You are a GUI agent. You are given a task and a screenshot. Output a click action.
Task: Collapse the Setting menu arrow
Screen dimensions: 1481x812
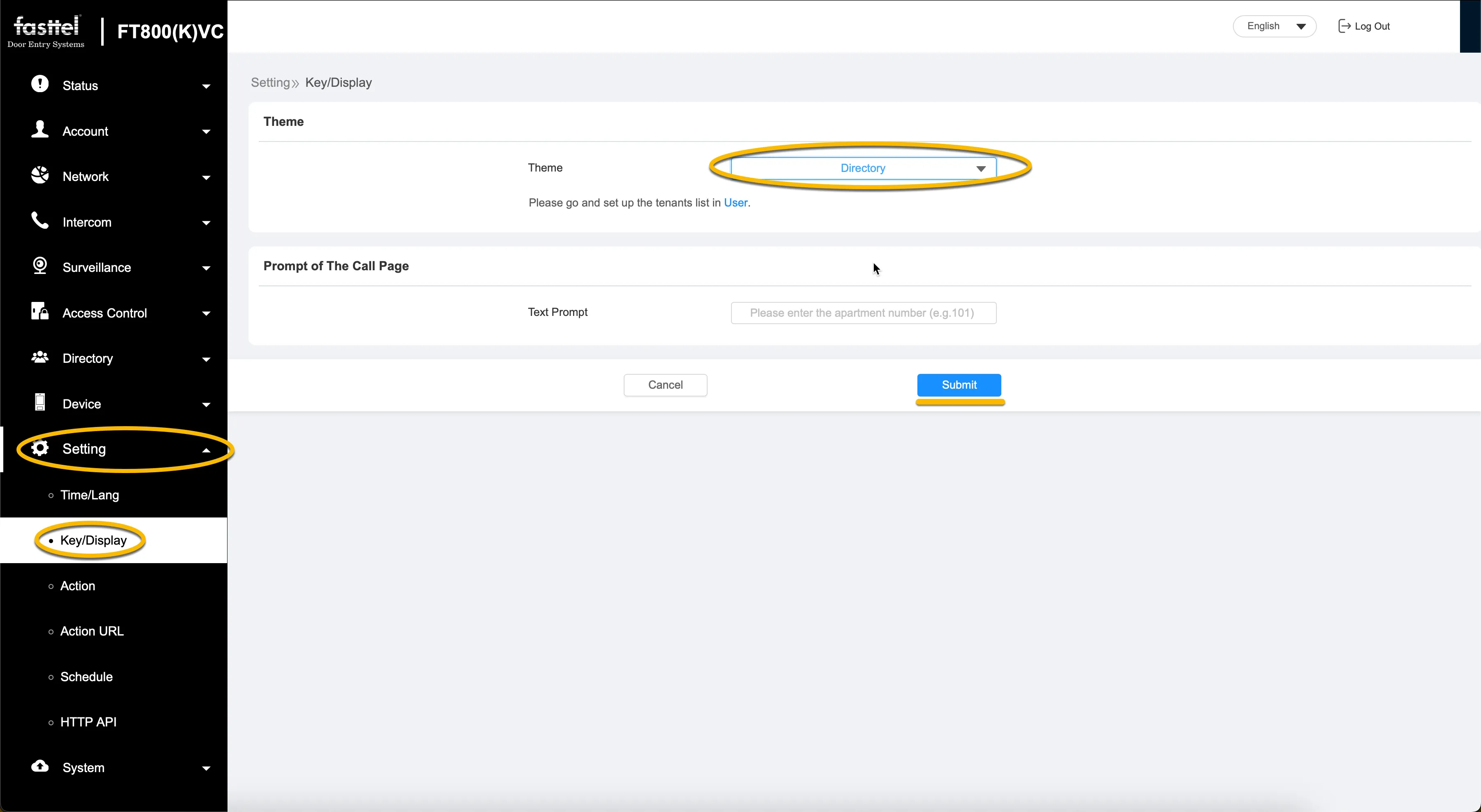(x=207, y=450)
